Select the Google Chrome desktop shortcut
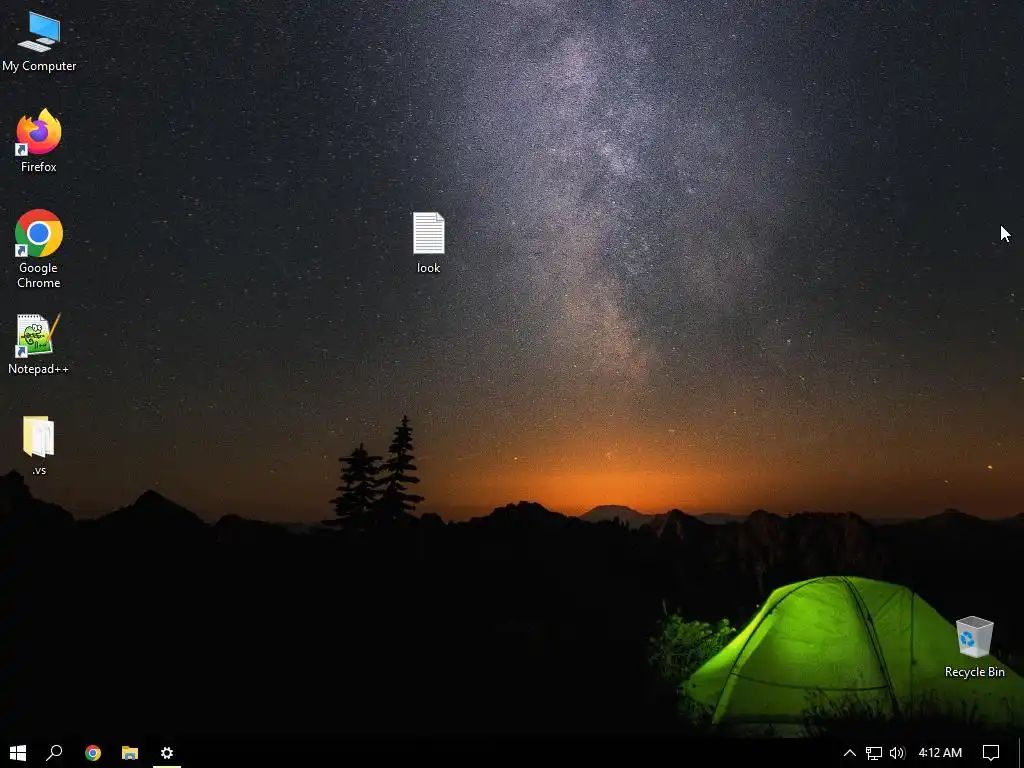This screenshot has width=1024, height=768. coord(39,249)
